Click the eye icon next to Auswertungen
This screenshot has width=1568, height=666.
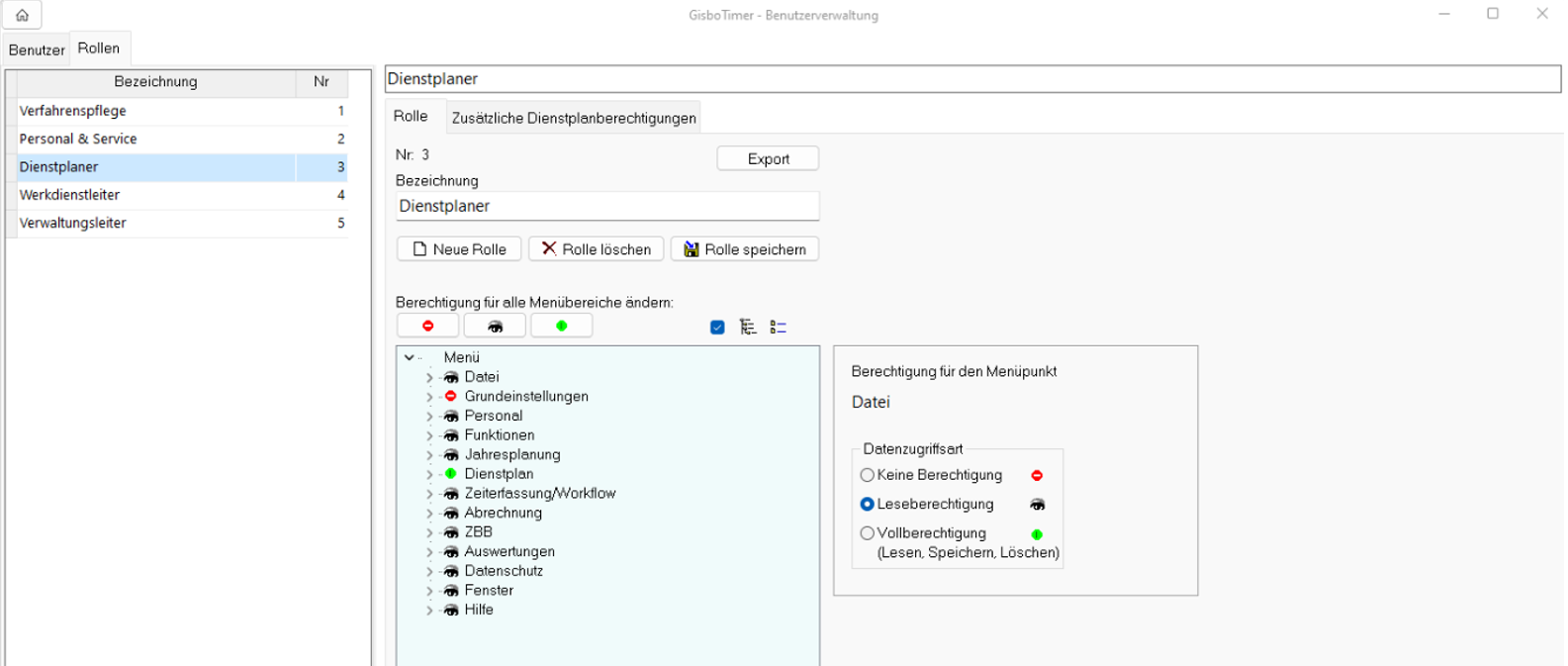[451, 551]
